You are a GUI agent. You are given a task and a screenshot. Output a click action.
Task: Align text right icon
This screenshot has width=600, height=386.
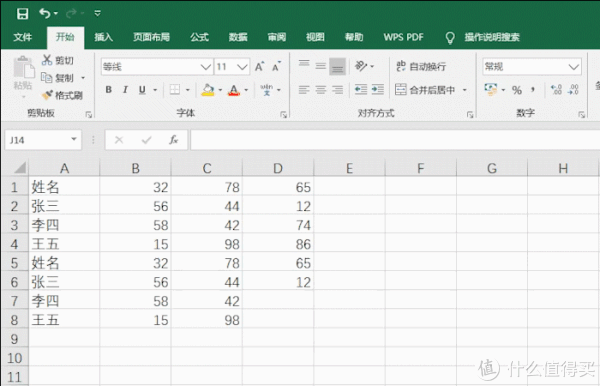click(338, 90)
